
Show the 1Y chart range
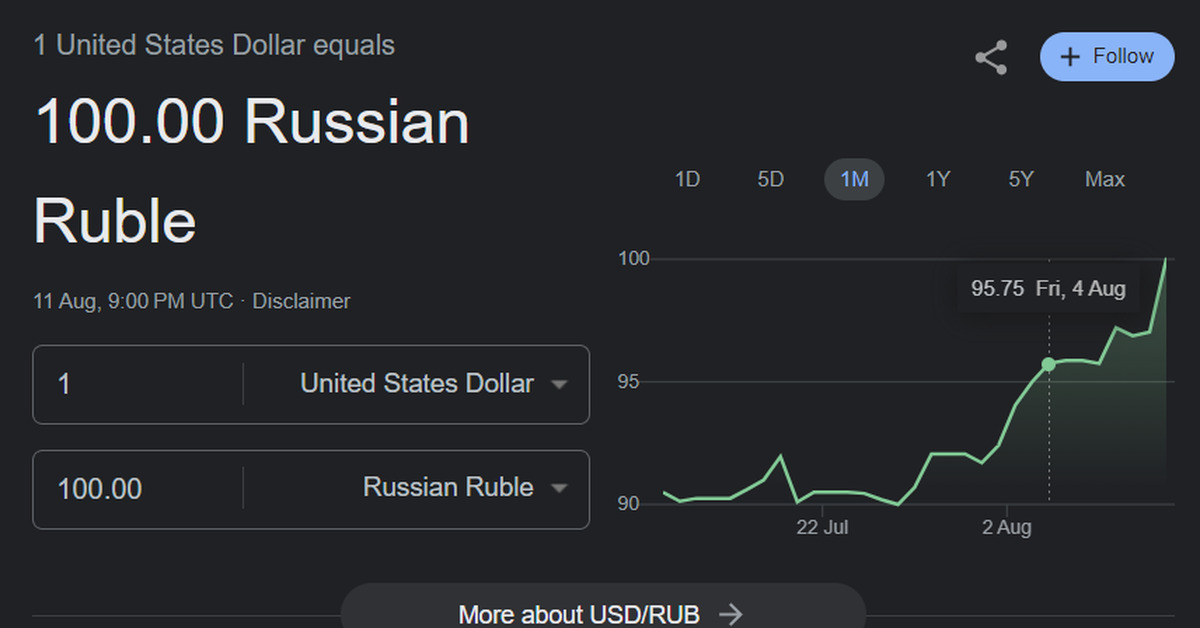937,180
